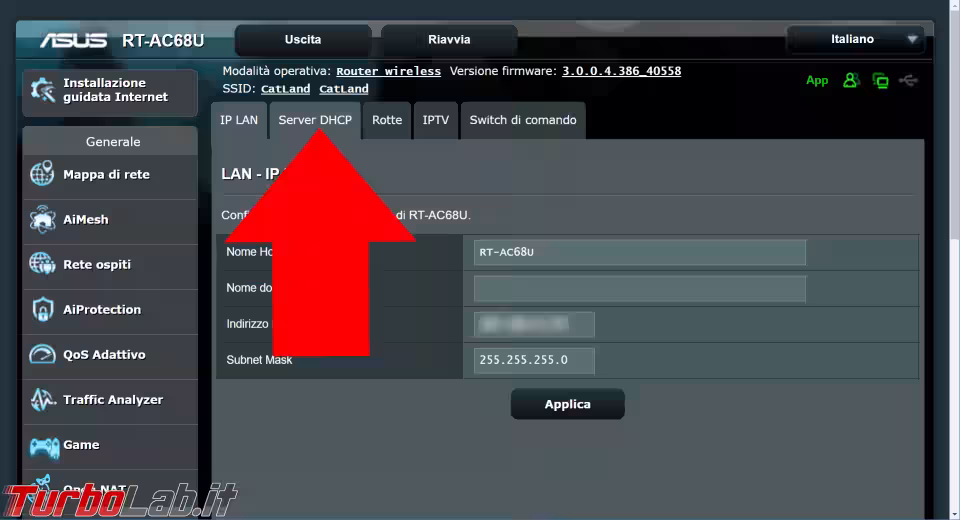Click the Uscita logout button
Image resolution: width=960 pixels, height=520 pixels.
303,40
